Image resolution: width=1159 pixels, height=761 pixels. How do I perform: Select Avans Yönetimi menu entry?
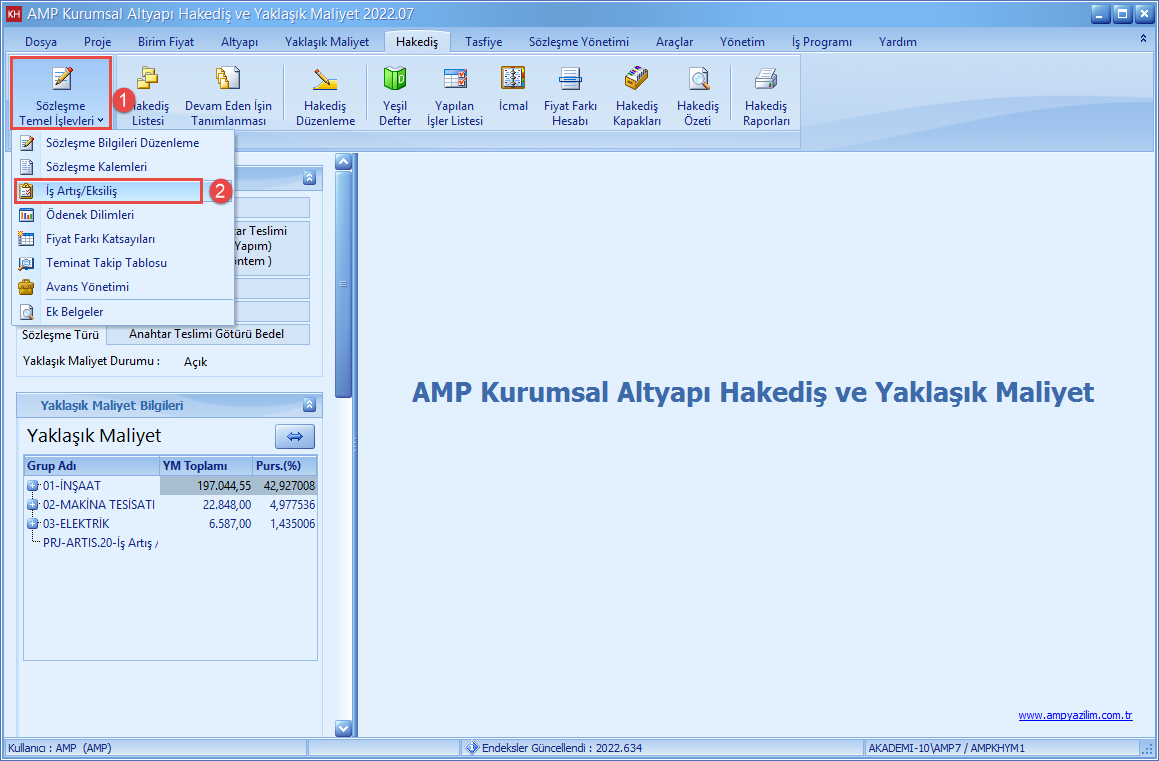[123, 287]
